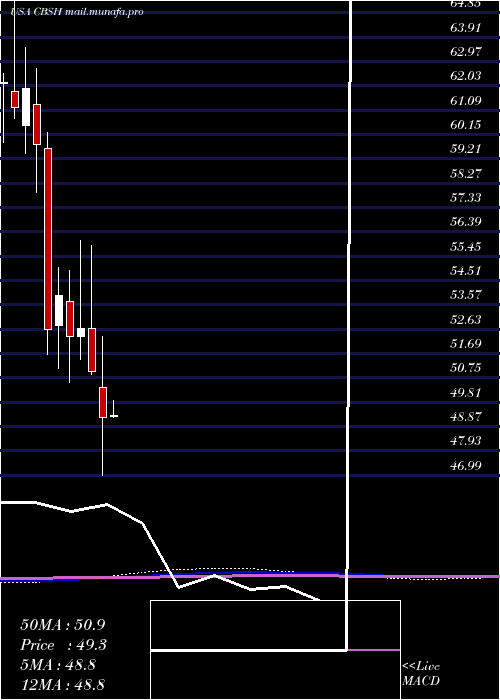Click the 'Price : 49.3' readout
Screen dimensions: 500x700
pyautogui.click(x=63, y=645)
